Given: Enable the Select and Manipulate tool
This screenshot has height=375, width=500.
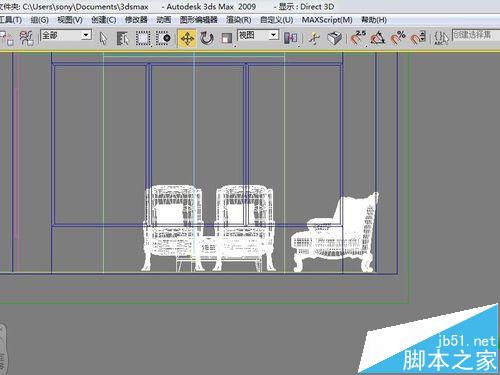Looking at the screenshot, I should click(314, 38).
